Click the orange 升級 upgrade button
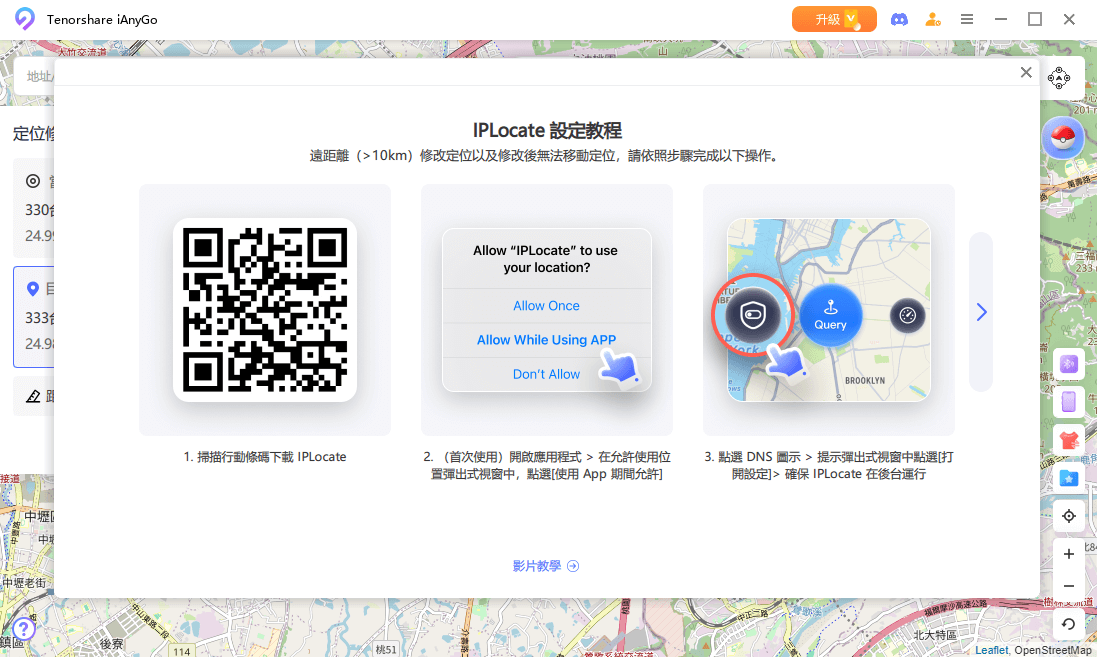The image size is (1097, 657). pos(834,20)
